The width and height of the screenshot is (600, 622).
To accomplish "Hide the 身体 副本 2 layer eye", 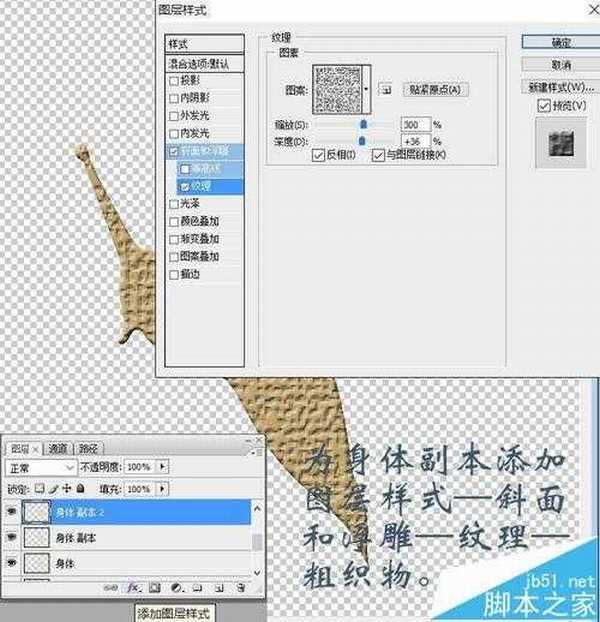I will coord(12,512).
